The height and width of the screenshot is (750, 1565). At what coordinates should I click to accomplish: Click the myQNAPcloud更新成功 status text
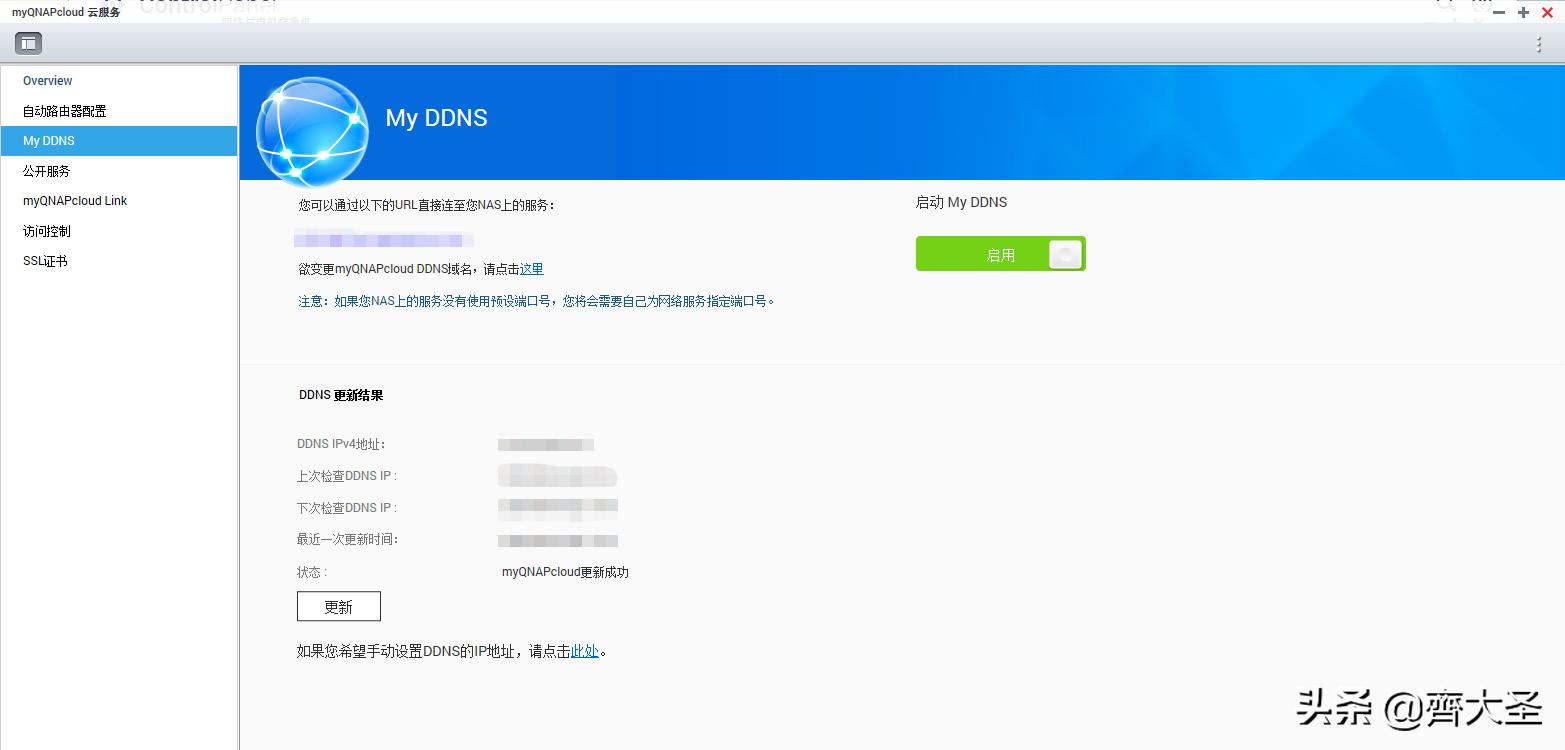pyautogui.click(x=564, y=571)
